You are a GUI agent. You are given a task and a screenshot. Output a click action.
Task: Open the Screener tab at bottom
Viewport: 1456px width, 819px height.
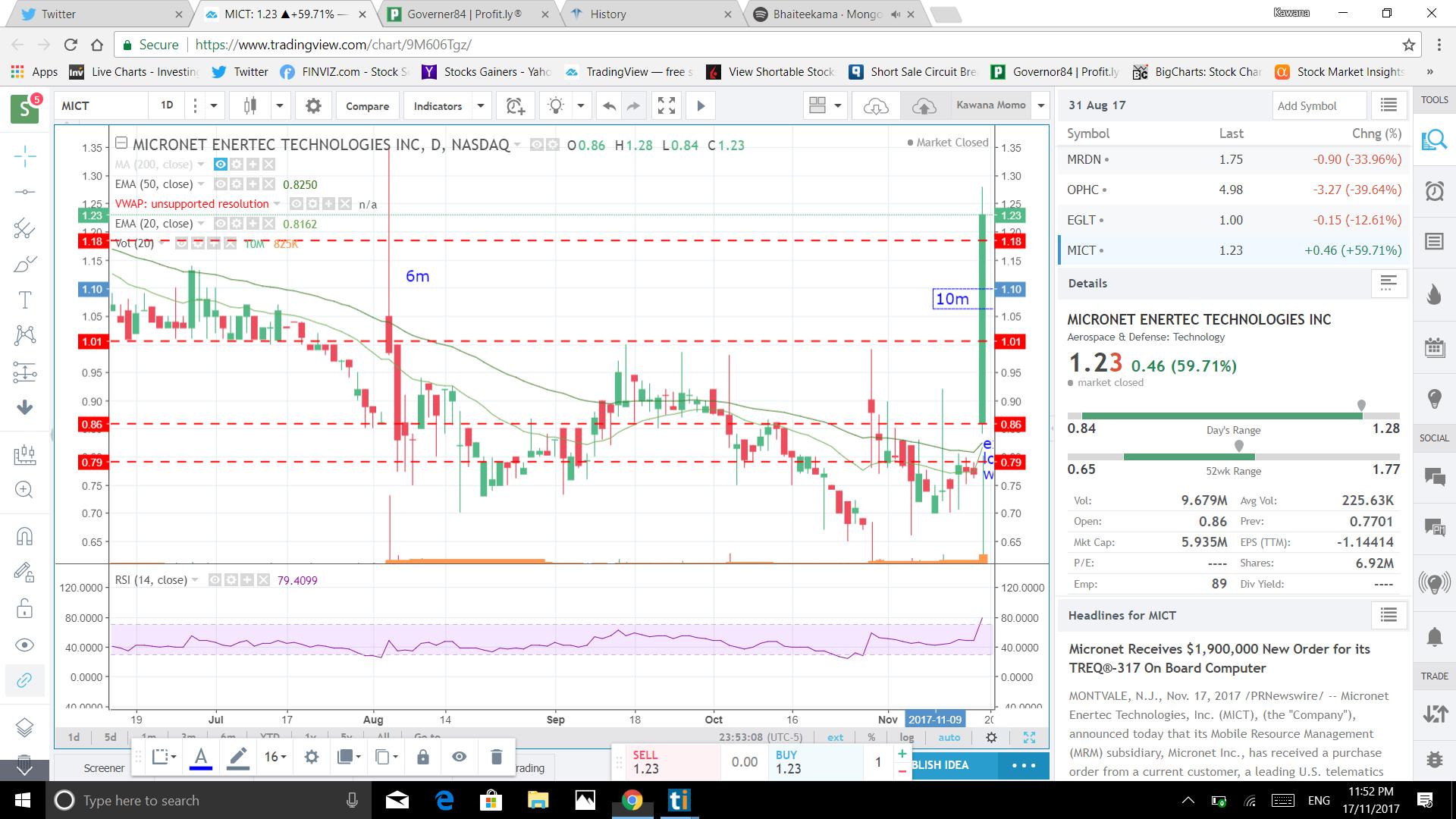[x=104, y=768]
